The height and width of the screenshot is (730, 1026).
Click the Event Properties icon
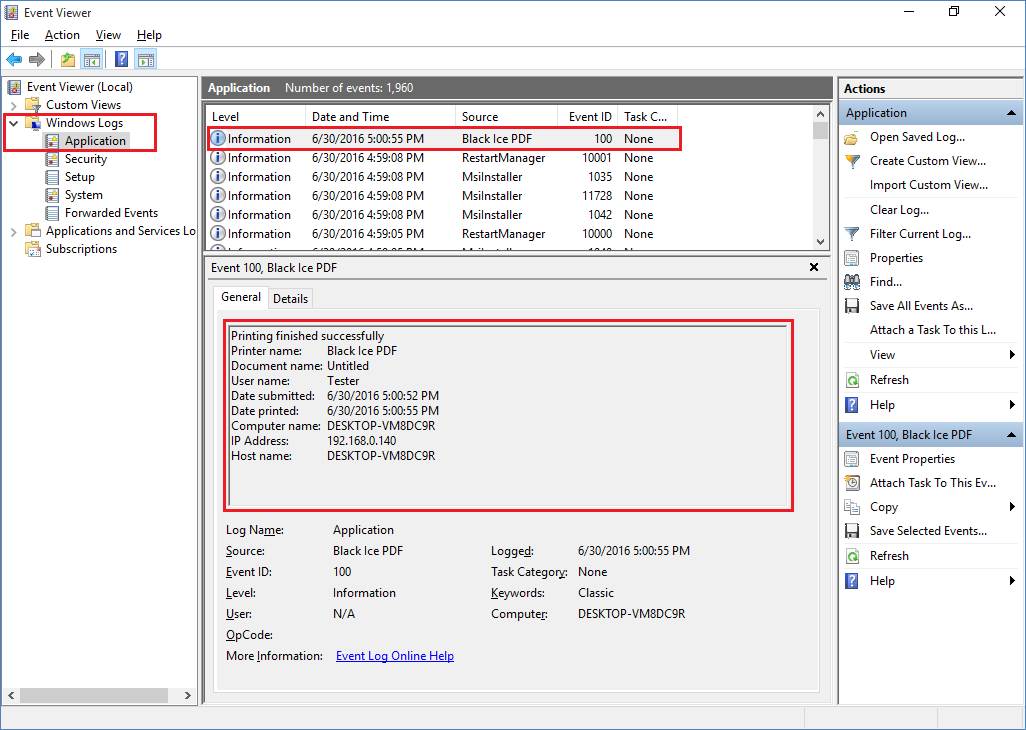(852, 459)
